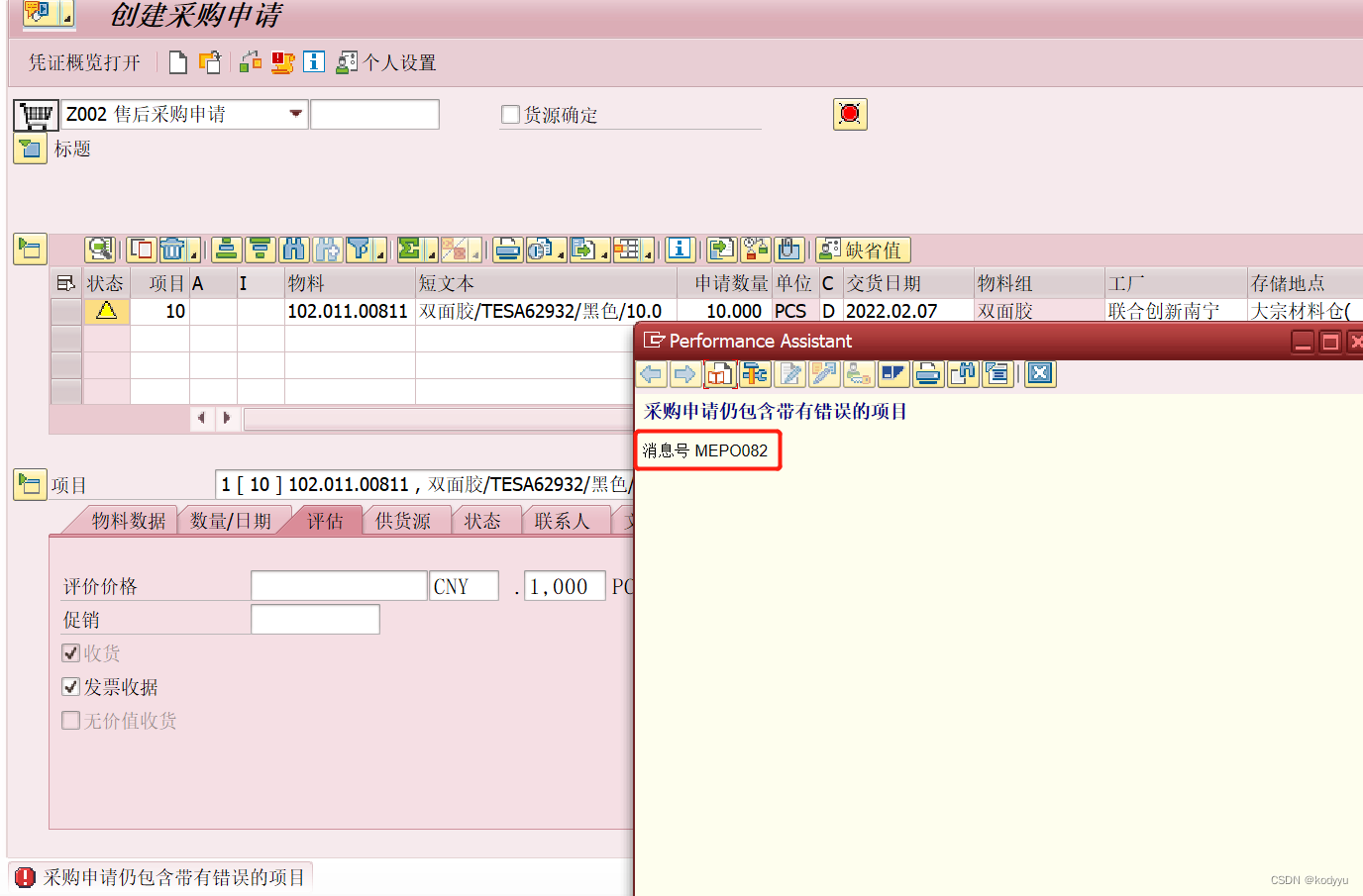
Task: Click the table select-all corner icon
Action: point(66,283)
